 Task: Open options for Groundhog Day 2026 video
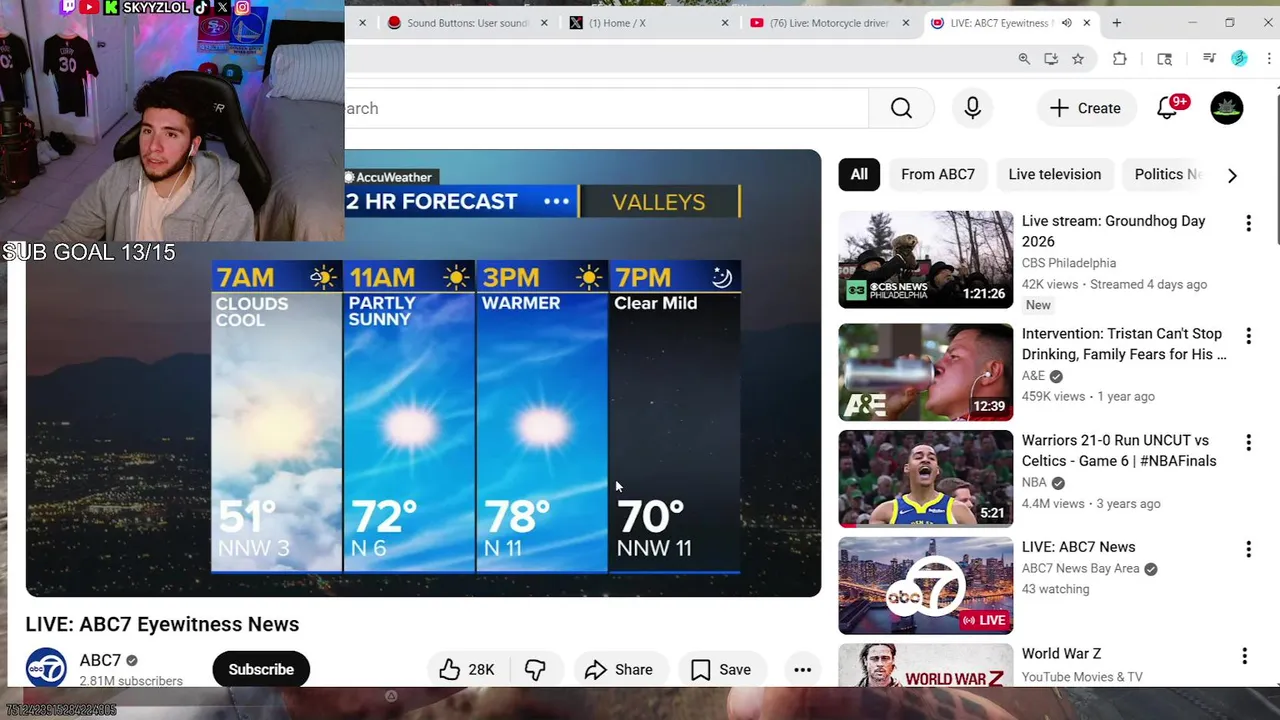click(1248, 224)
